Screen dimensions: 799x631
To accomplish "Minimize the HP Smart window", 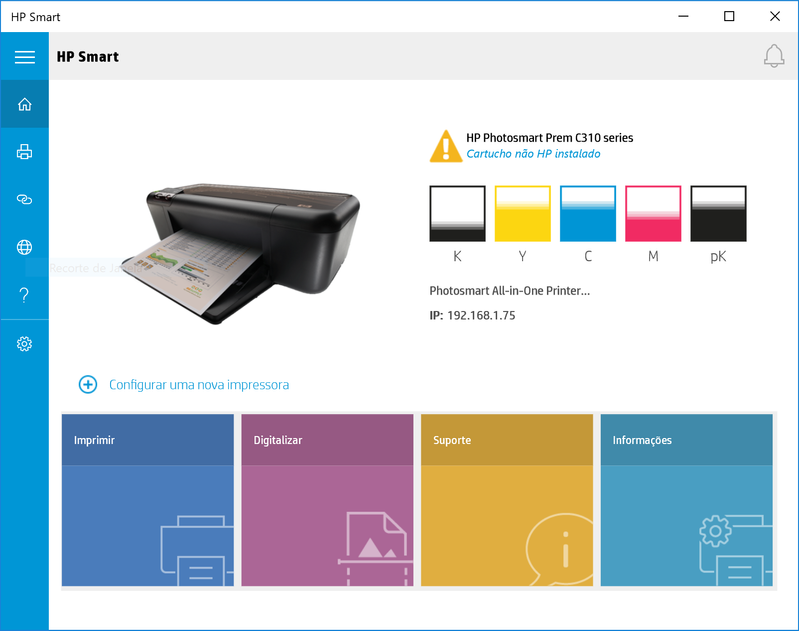I will [x=683, y=16].
